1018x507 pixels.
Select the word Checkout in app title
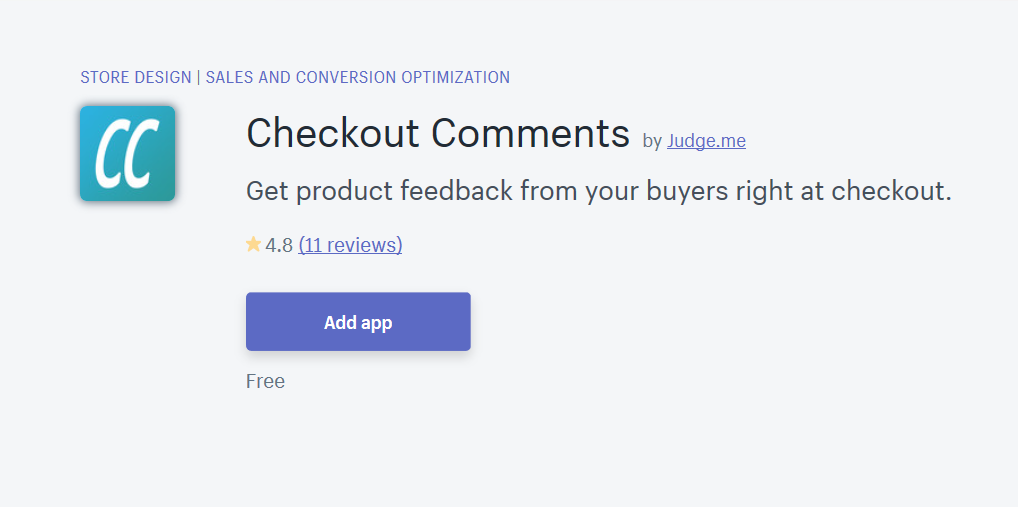coord(333,133)
